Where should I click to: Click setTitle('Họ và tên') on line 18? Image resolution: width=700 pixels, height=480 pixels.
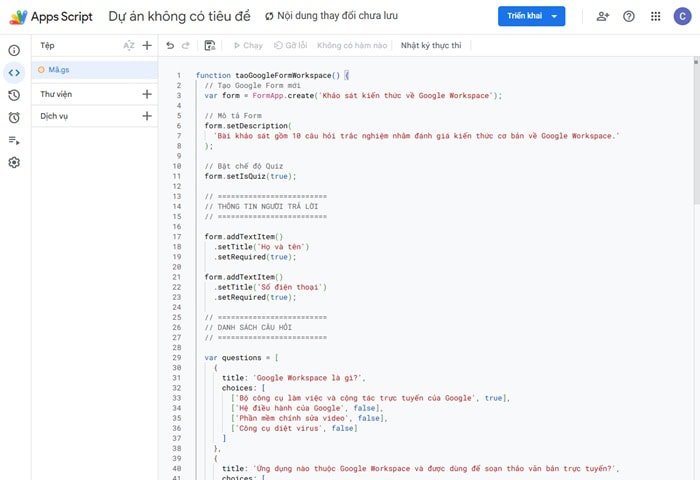click(261, 247)
